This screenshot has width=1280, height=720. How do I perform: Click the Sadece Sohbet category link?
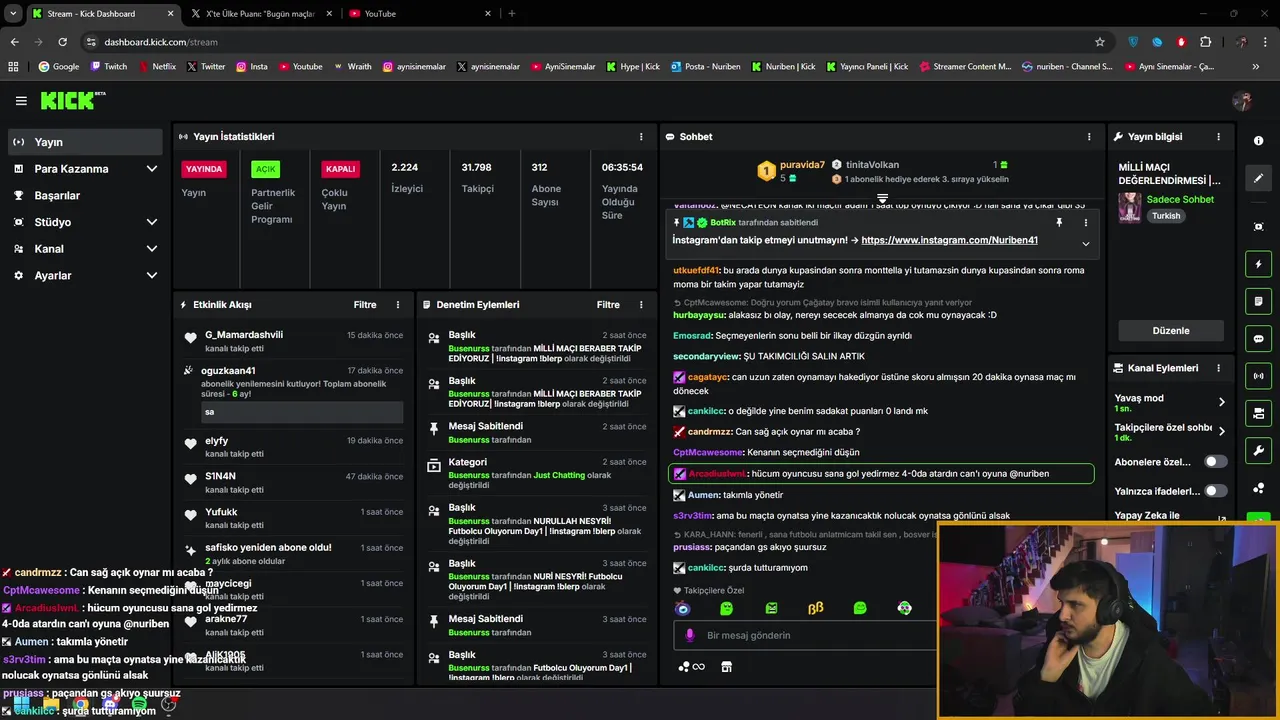[x=1180, y=199]
